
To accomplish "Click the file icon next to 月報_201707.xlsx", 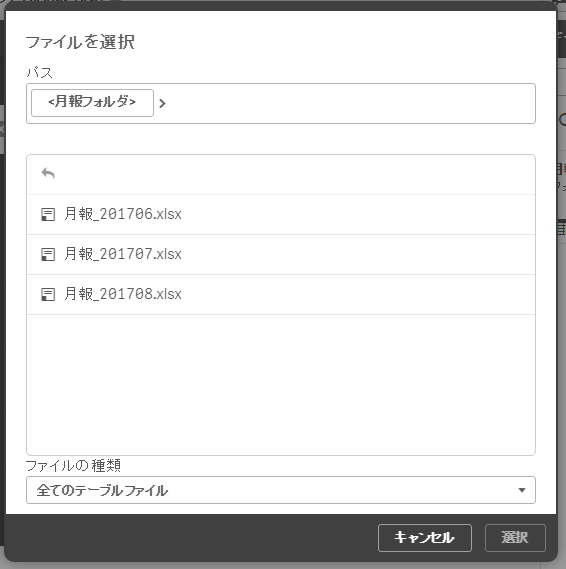I will click(x=48, y=254).
